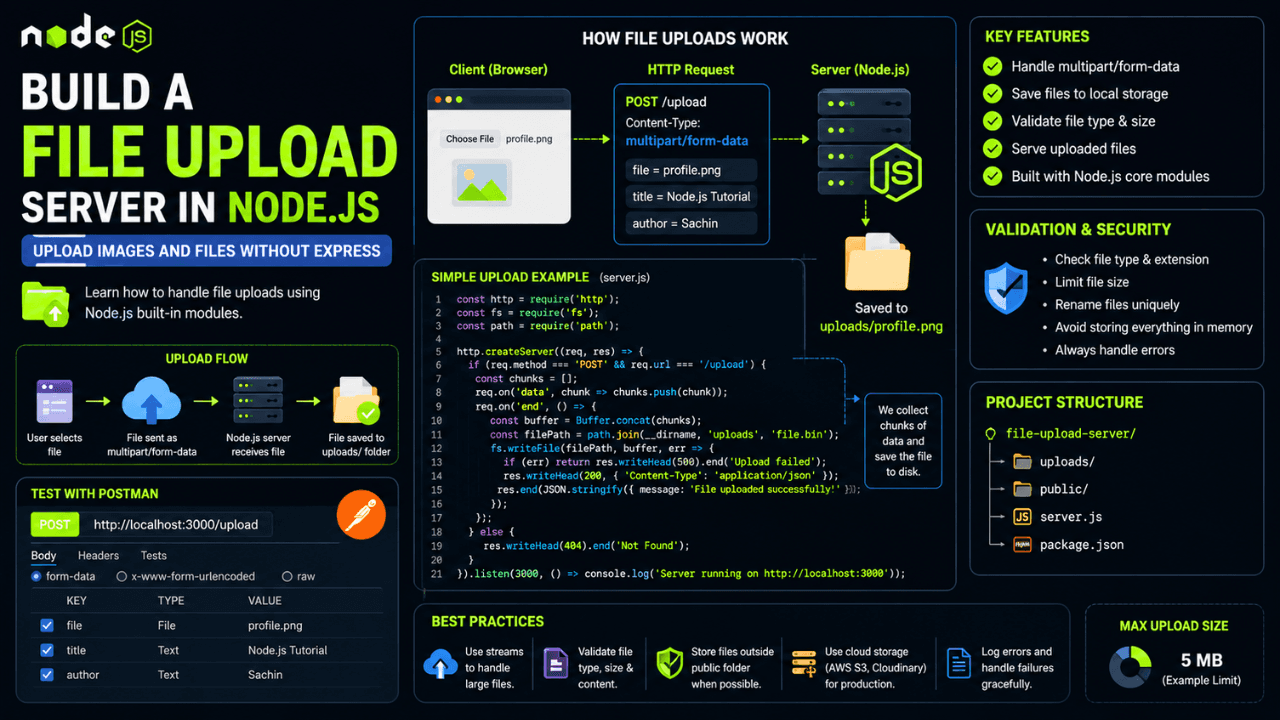Click the lightbulb icon beside file-upload-server/
The width and height of the screenshot is (1280, 720).
[x=991, y=434]
